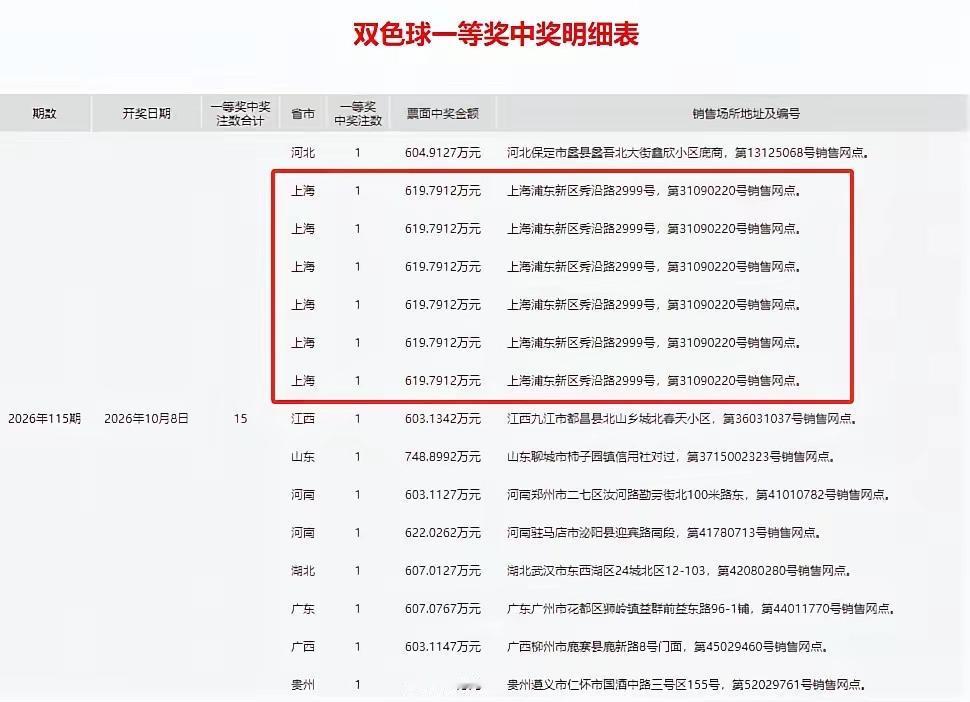Select the 销售场所地址及编号 column header
The height and width of the screenshot is (702, 970).
pos(746,113)
